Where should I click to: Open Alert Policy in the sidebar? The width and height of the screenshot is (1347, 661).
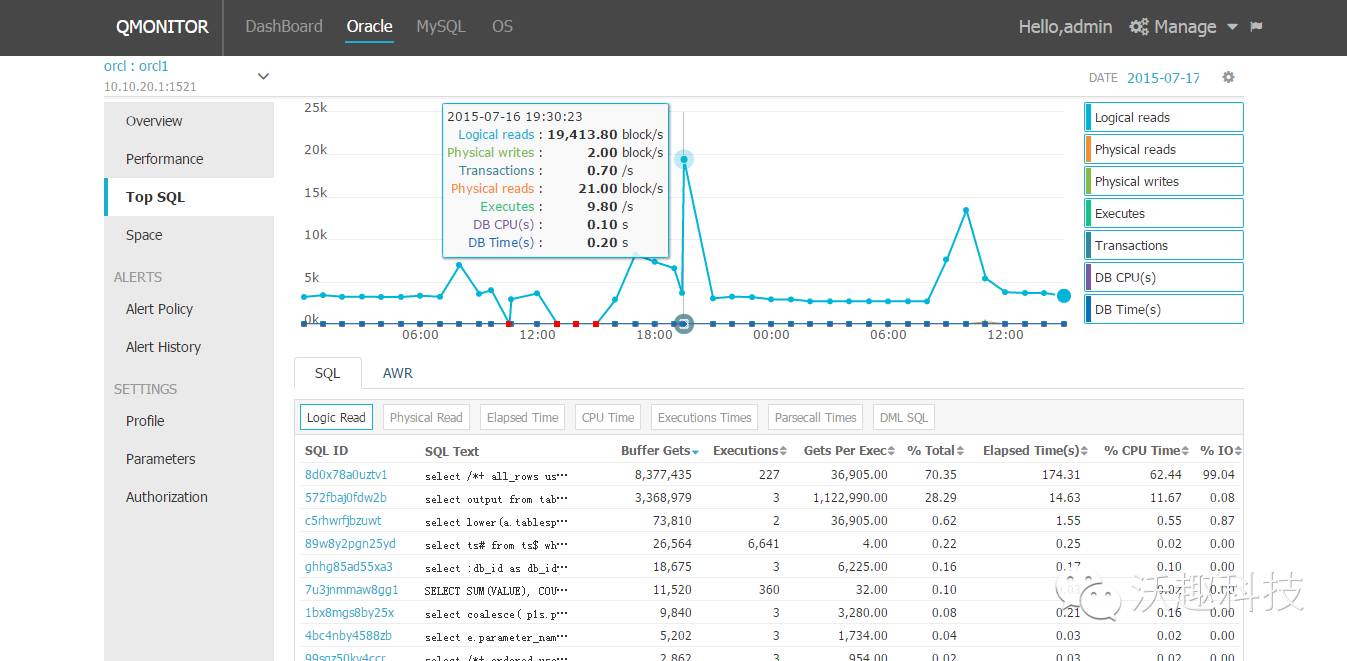click(189, 309)
